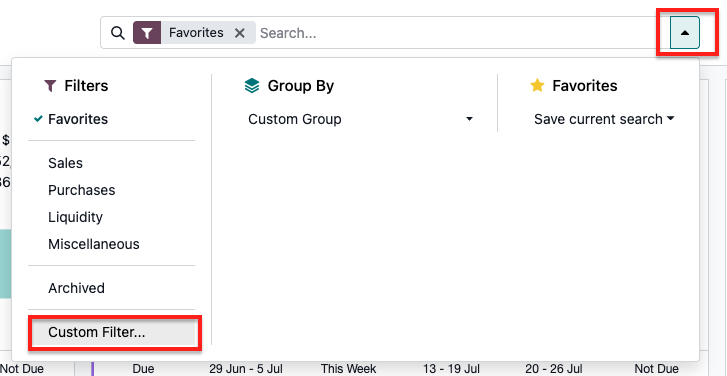Remove the Favorites facet with X

click(239, 33)
